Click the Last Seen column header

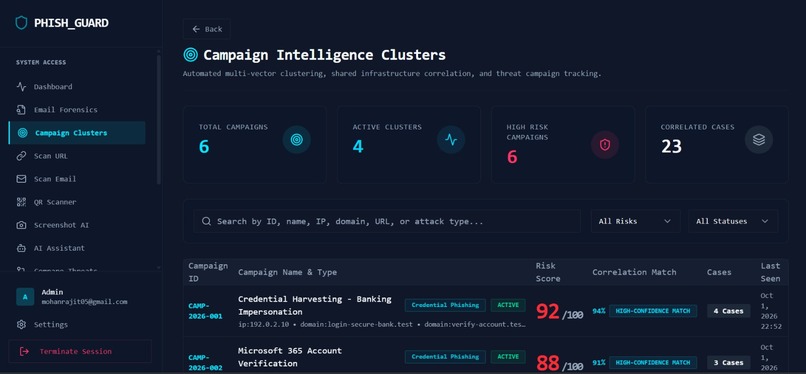click(771, 272)
